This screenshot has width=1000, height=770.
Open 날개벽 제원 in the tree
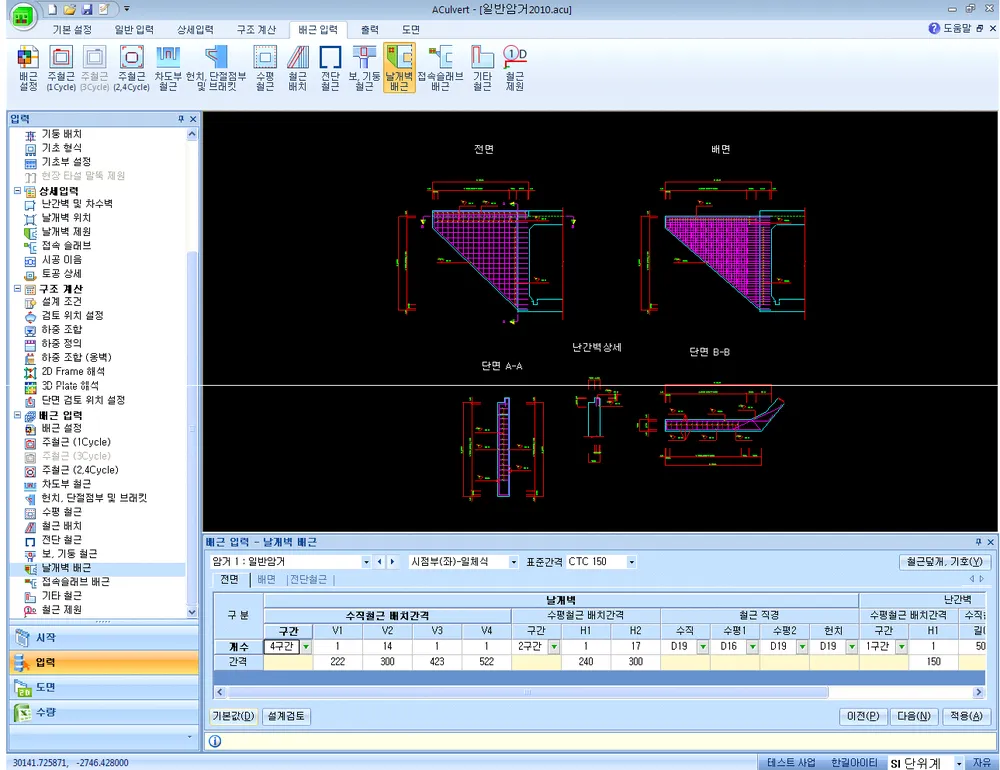[66, 232]
